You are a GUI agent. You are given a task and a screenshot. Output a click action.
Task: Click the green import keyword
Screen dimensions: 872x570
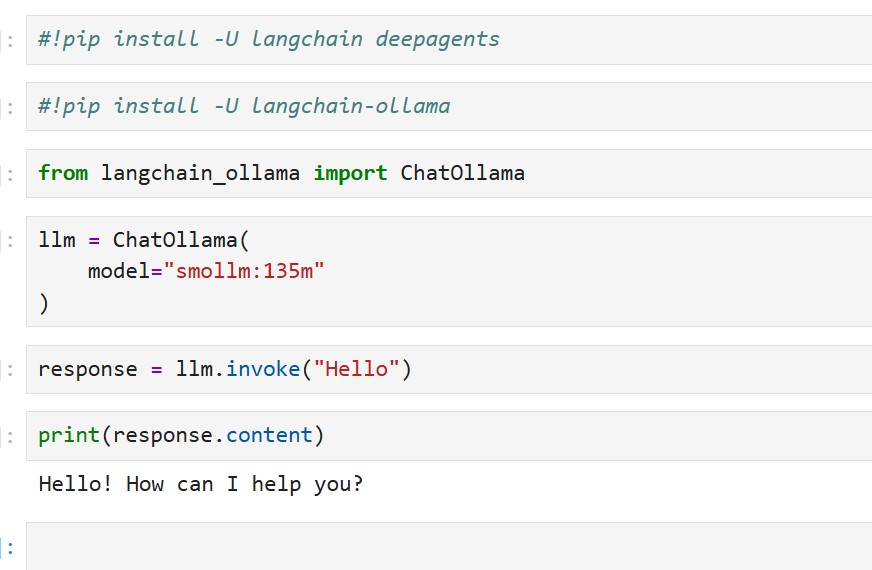click(350, 173)
